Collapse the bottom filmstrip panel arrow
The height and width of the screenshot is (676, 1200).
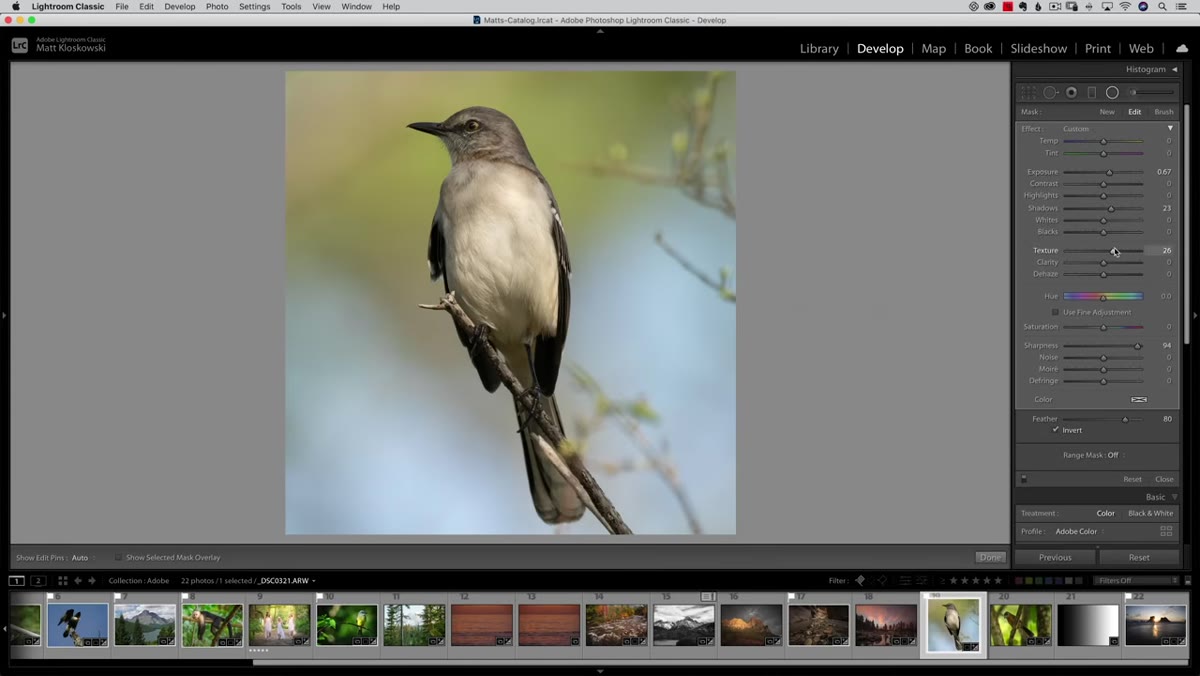tap(600, 671)
